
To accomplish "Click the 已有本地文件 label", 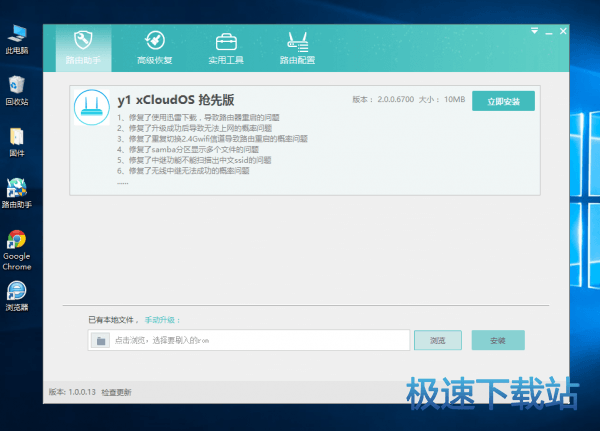I will [x=111, y=320].
